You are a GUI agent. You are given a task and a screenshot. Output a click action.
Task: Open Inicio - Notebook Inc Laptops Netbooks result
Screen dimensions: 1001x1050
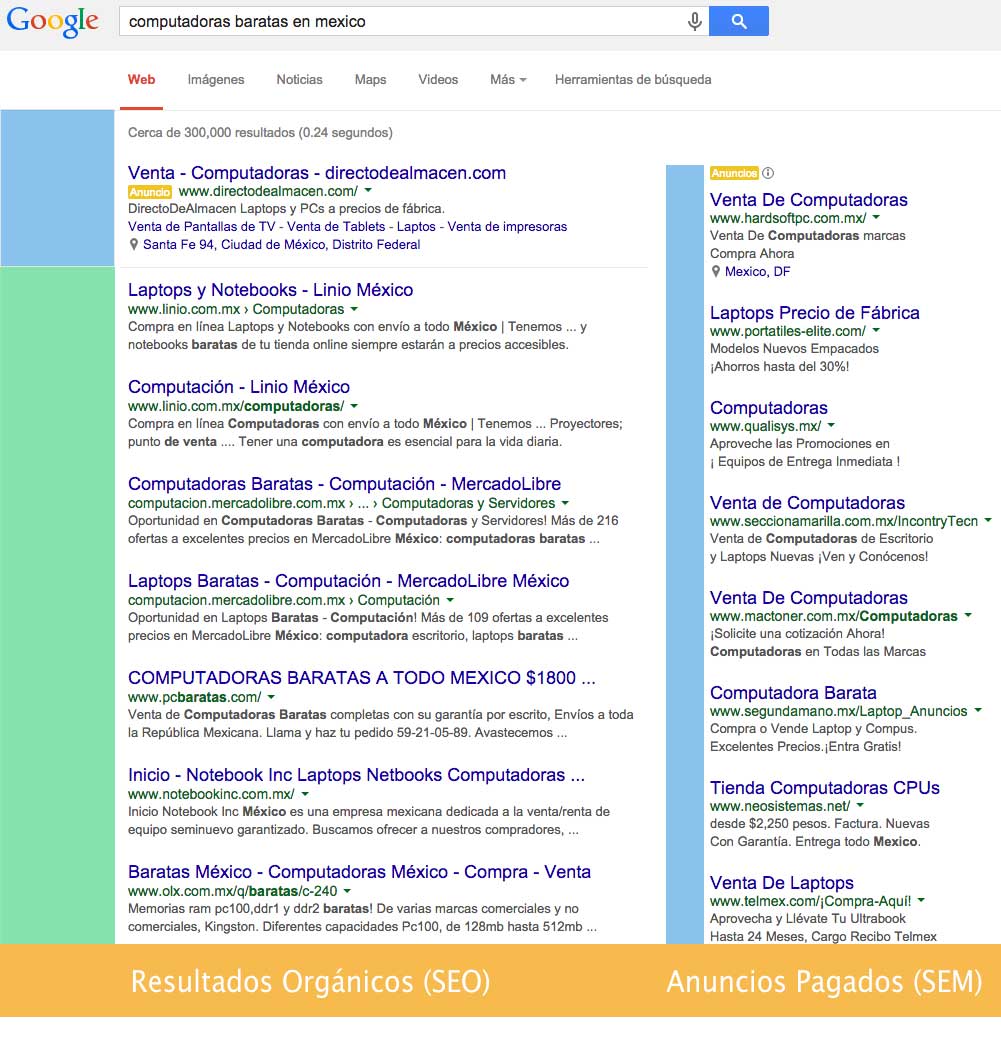click(x=356, y=775)
